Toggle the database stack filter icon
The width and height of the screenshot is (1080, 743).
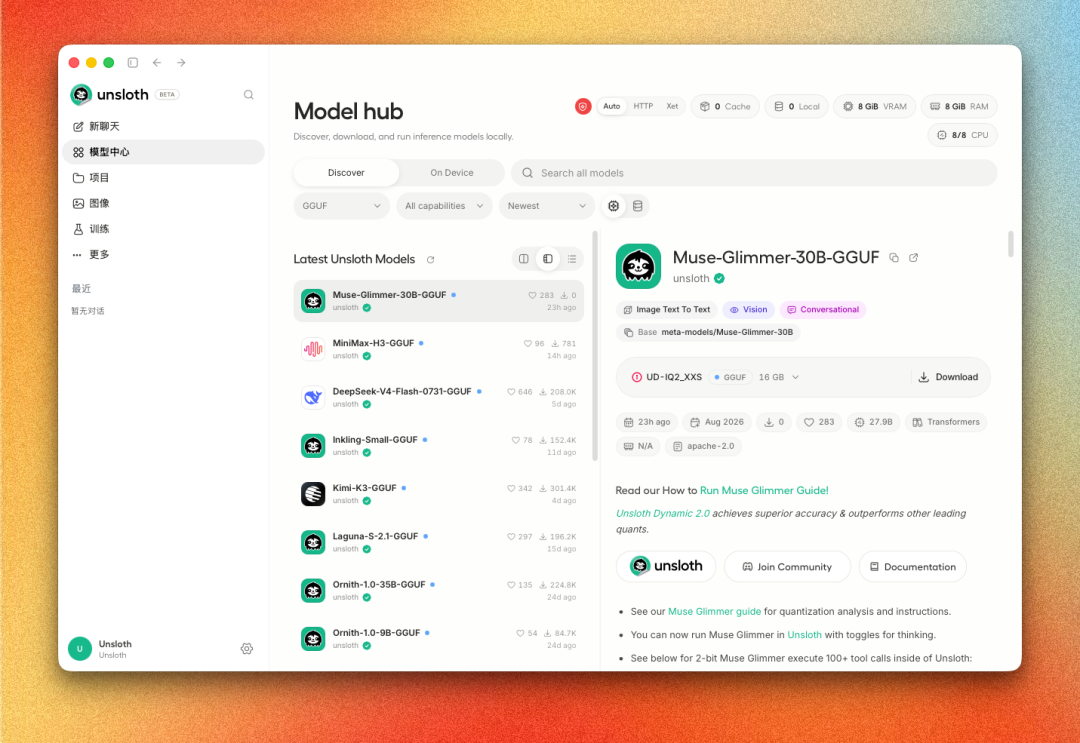638,206
